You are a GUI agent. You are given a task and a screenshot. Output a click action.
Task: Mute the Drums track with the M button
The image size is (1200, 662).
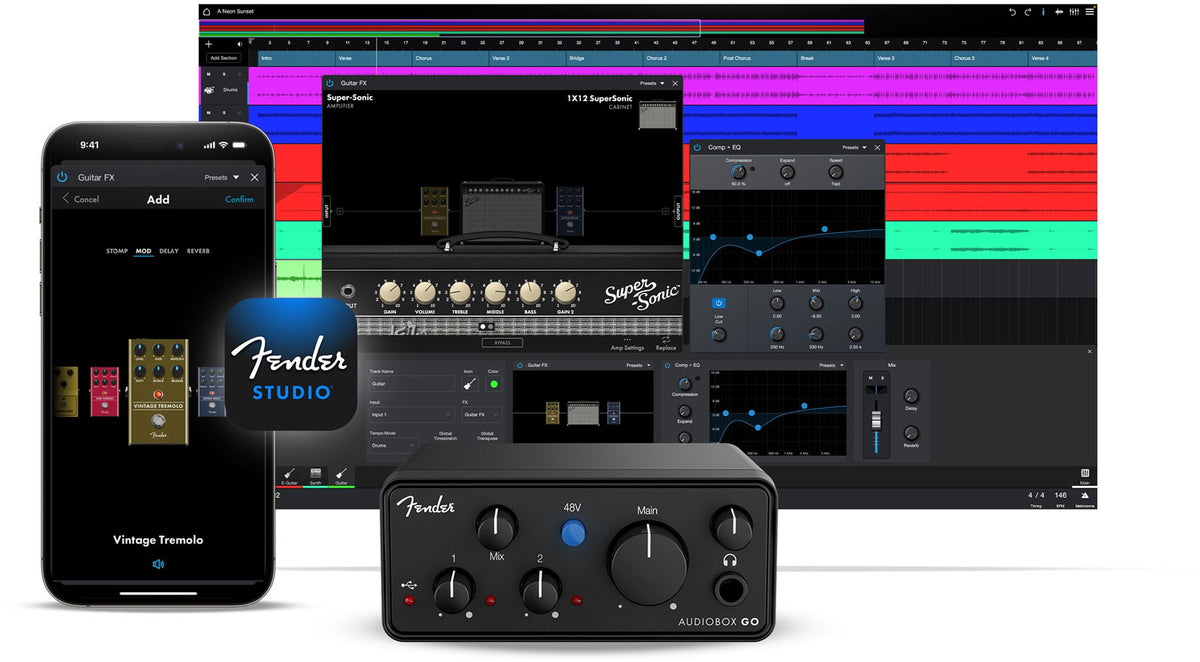[x=210, y=73]
